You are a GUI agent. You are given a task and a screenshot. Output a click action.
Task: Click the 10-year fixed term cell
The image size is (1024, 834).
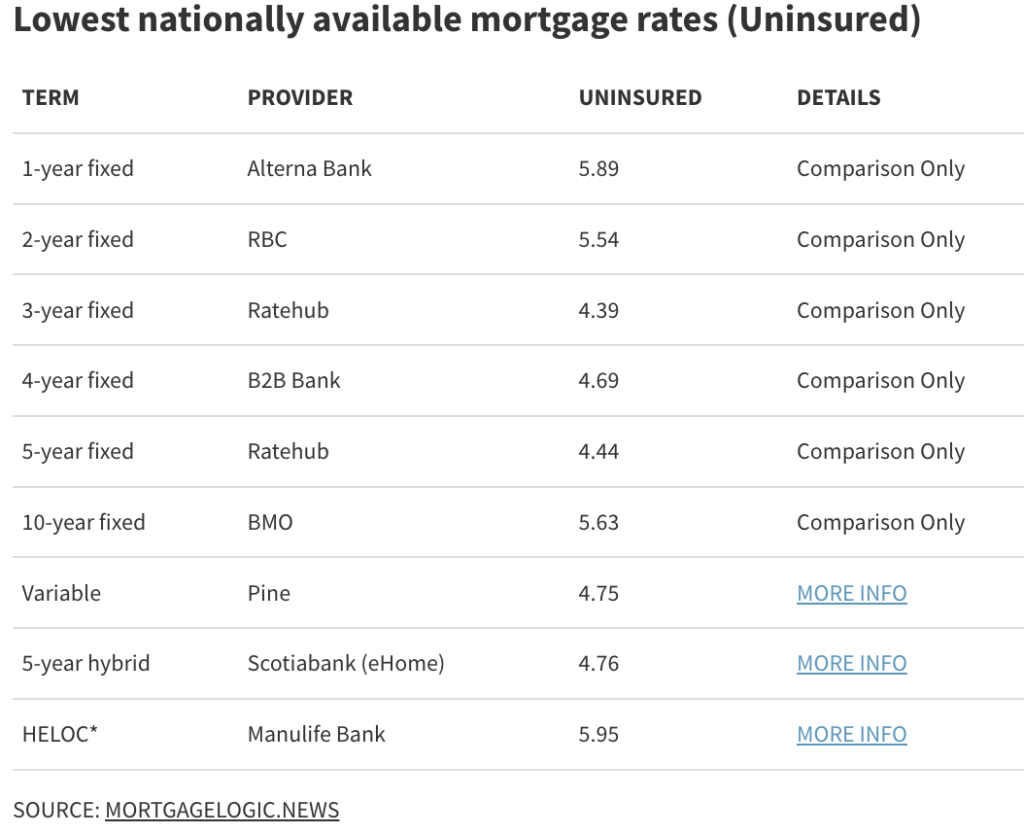(83, 522)
